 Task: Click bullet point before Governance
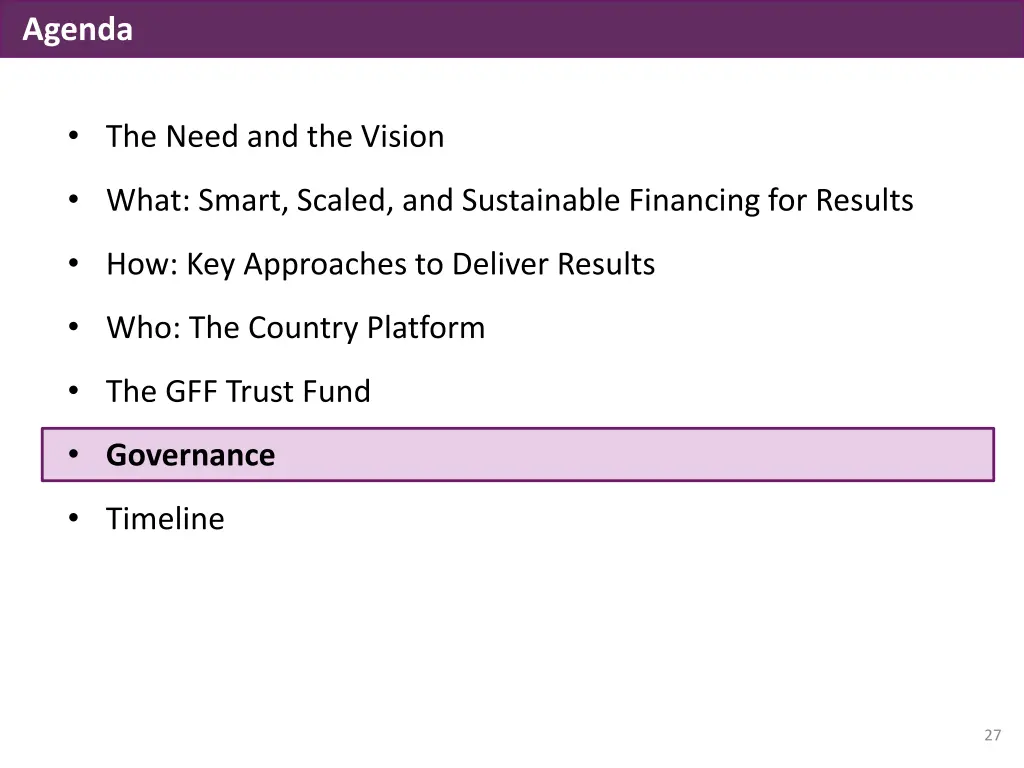coord(74,454)
